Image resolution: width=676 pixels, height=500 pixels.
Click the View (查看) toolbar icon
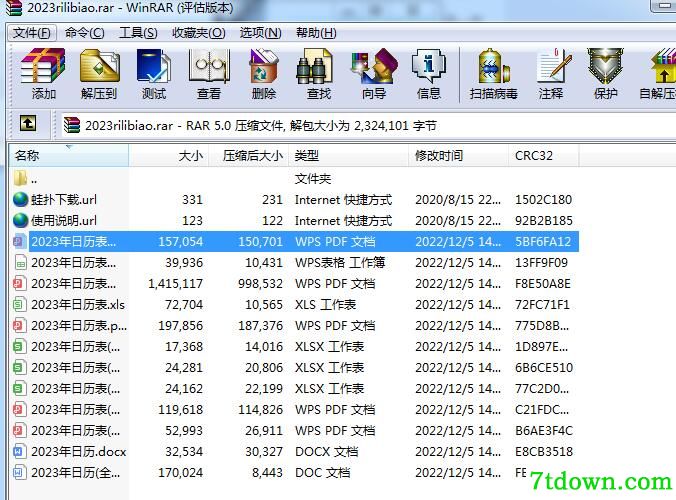[209, 66]
